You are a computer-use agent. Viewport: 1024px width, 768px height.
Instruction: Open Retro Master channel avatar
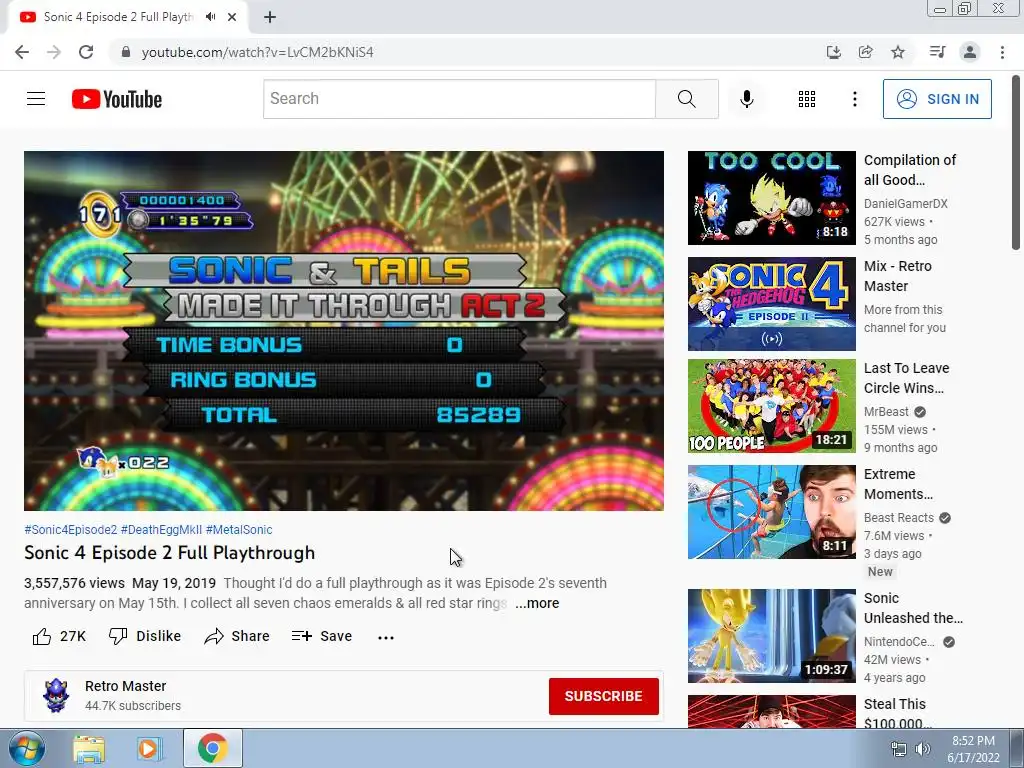click(x=56, y=695)
